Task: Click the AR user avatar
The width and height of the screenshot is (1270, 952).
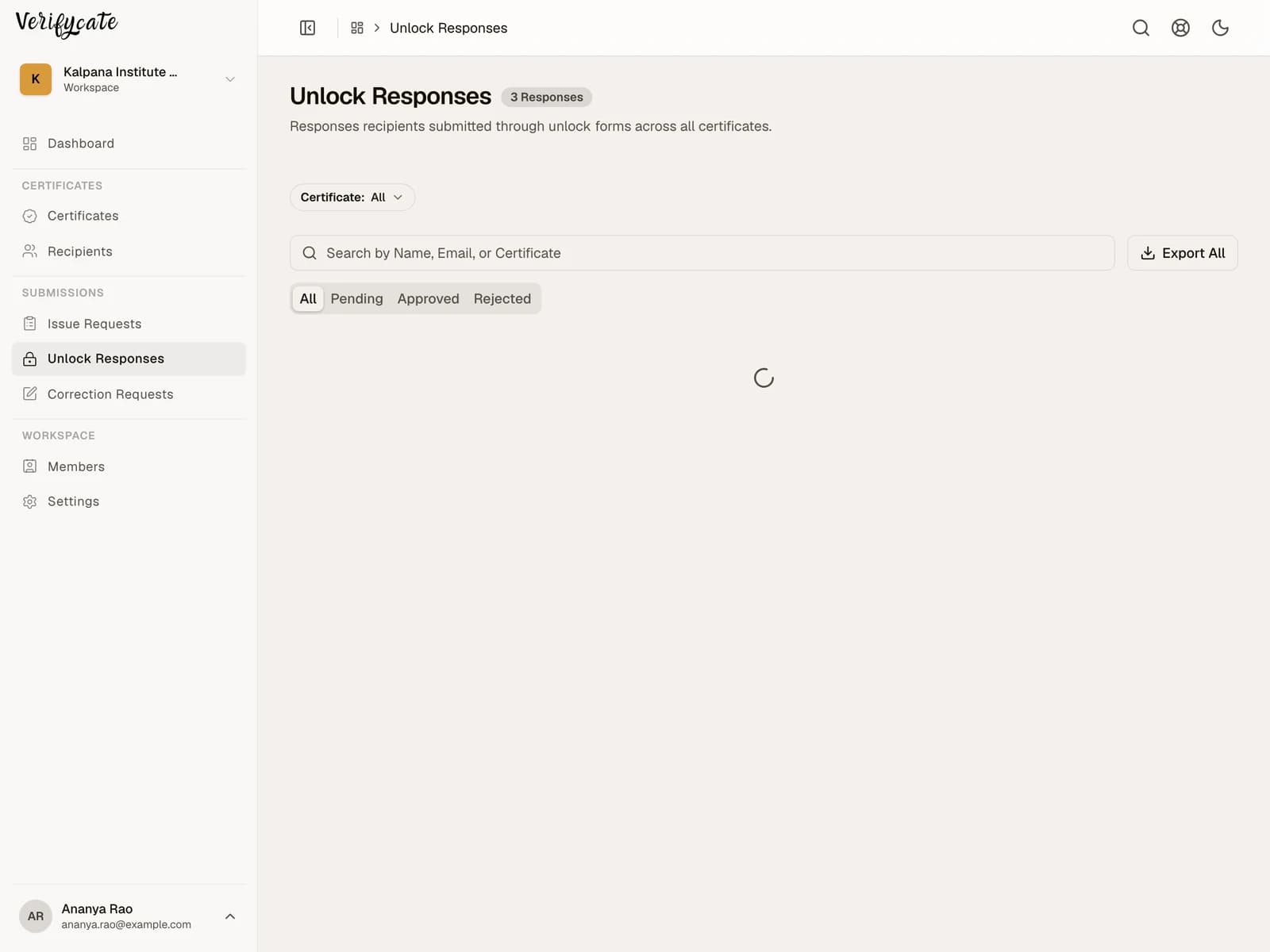Action: pyautogui.click(x=36, y=916)
